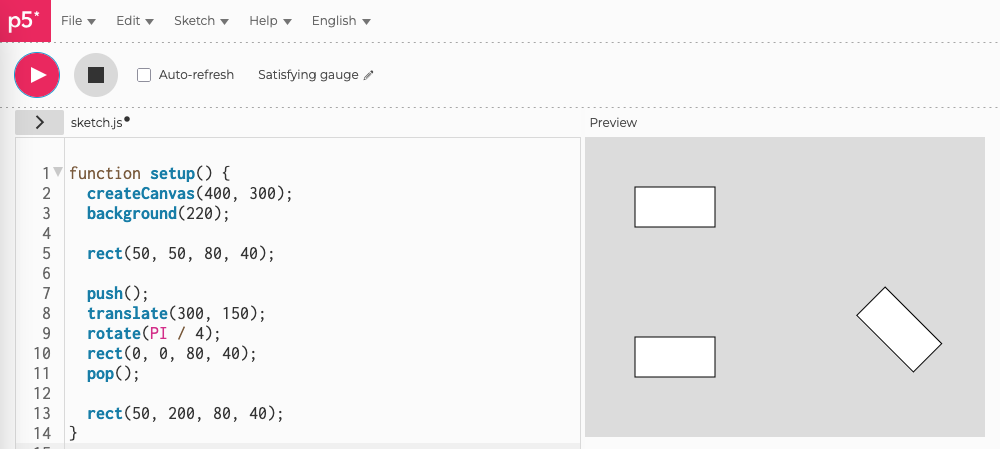Run the sketch with the play button
The height and width of the screenshot is (449, 1000).
coord(37,75)
